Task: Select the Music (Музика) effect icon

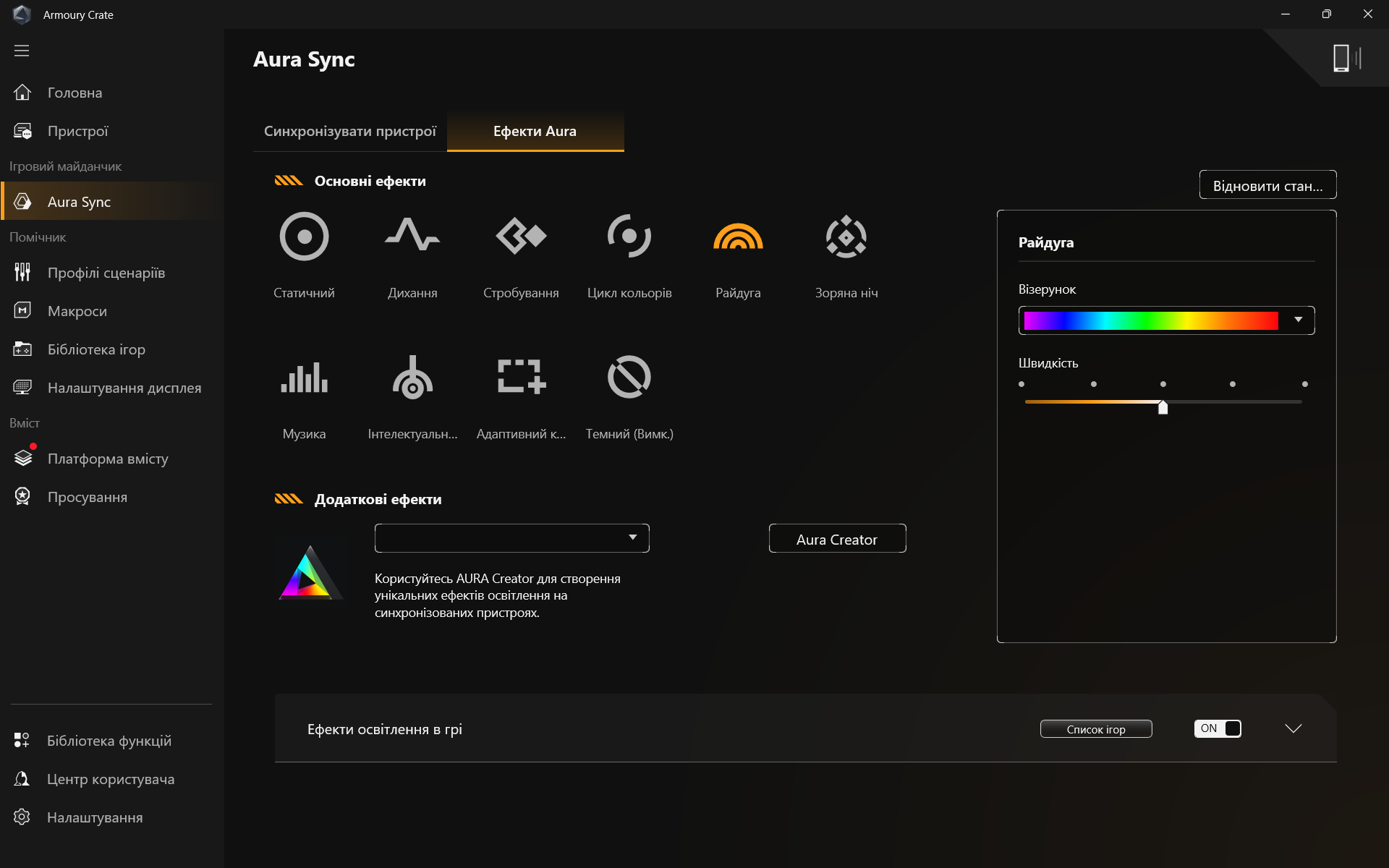Action: 304,378
